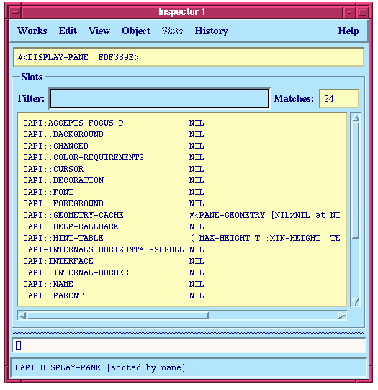Open the View menu
The height and width of the screenshot is (390, 378).
coord(99,31)
